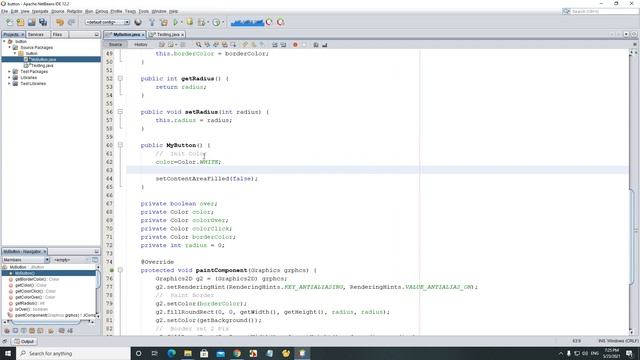The height and width of the screenshot is (360, 640).
Task: Open Task View on the taskbar
Action: tap(155, 353)
